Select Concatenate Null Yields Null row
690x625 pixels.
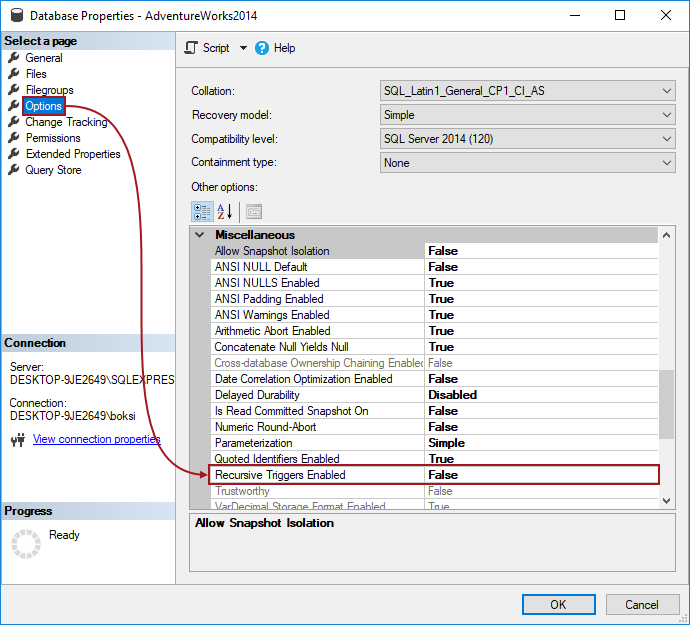pos(434,347)
